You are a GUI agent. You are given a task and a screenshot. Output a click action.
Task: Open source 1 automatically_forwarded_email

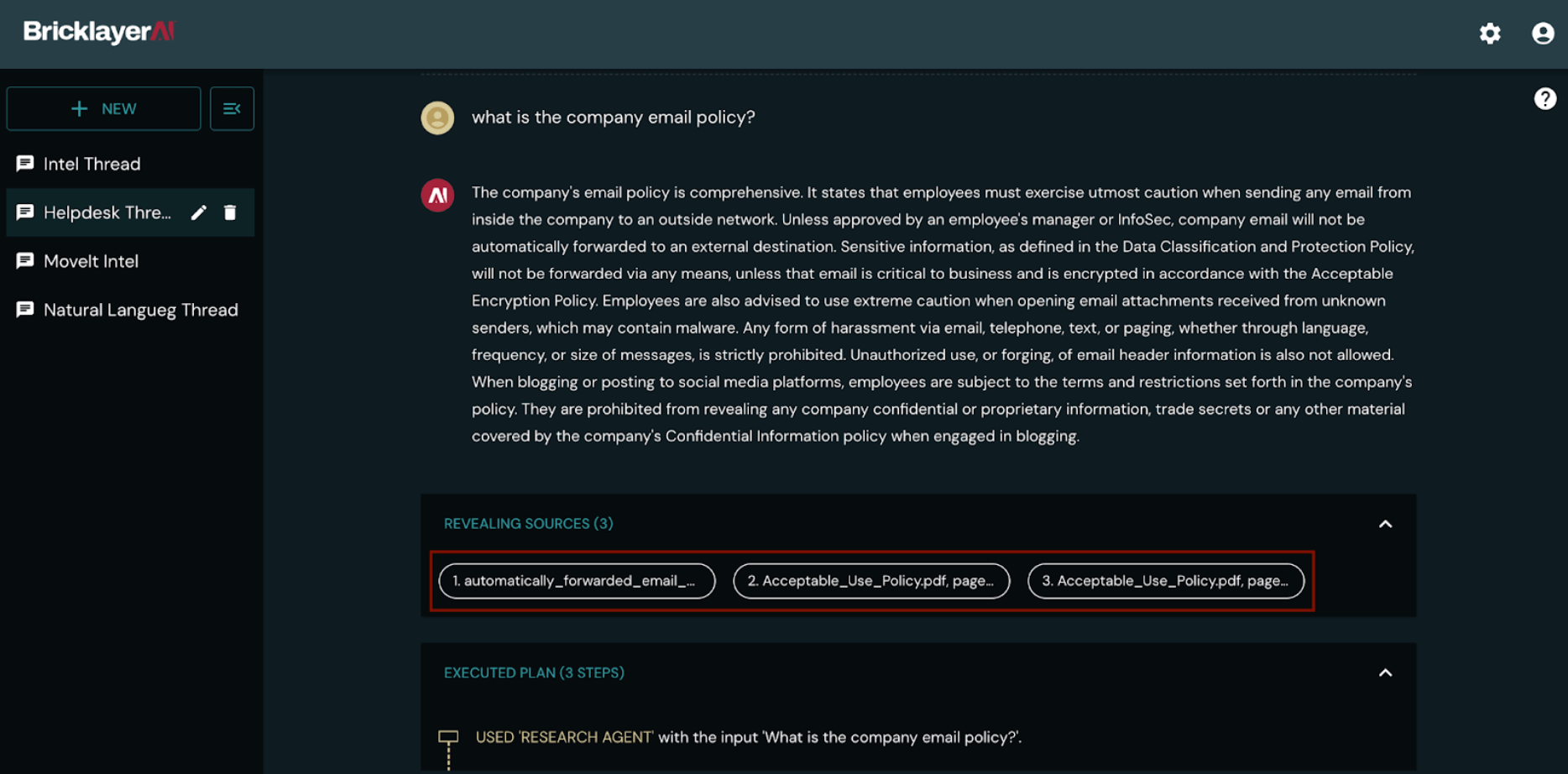(578, 581)
